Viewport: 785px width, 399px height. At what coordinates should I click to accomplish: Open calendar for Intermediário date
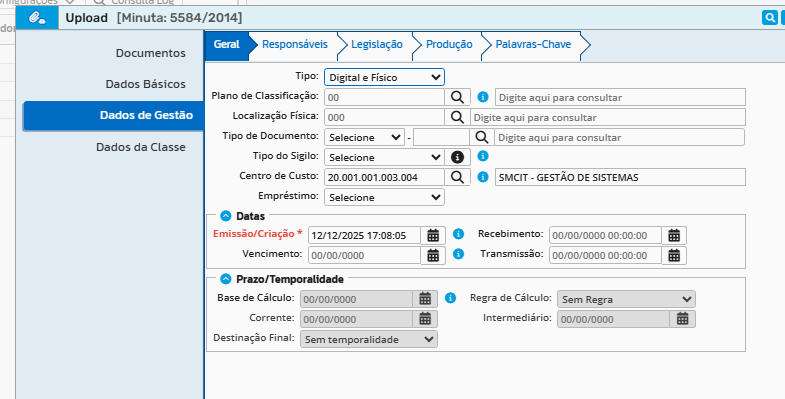click(682, 319)
